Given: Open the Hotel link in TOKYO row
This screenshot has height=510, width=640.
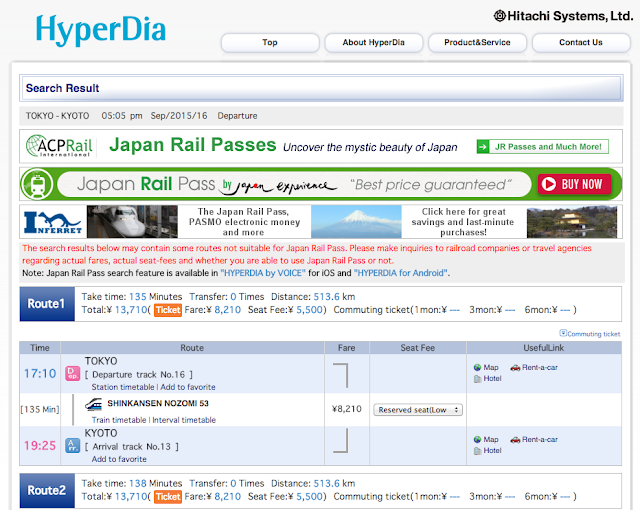Looking at the screenshot, I should point(492,378).
